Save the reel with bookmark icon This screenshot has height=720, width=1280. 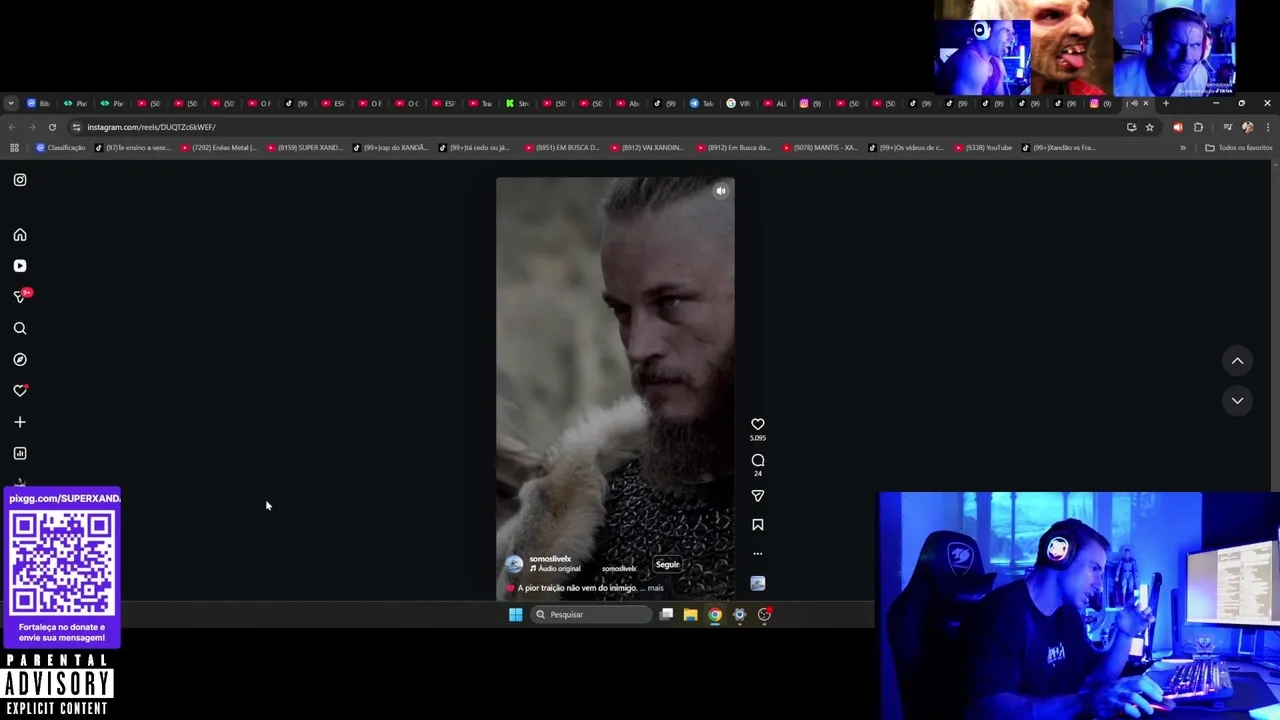[x=758, y=525]
